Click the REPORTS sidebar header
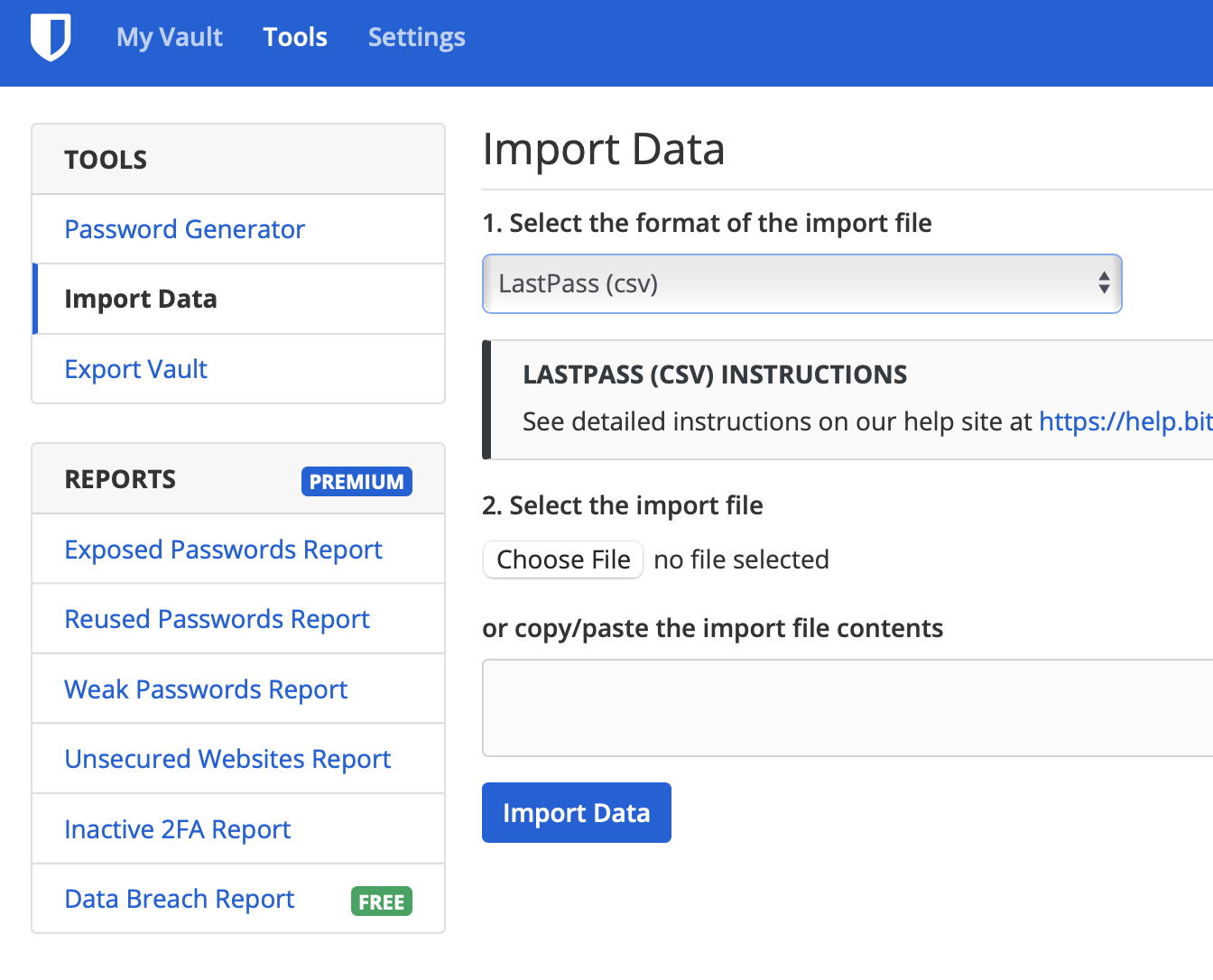Viewport: 1213px width, 980px height. coord(120,479)
